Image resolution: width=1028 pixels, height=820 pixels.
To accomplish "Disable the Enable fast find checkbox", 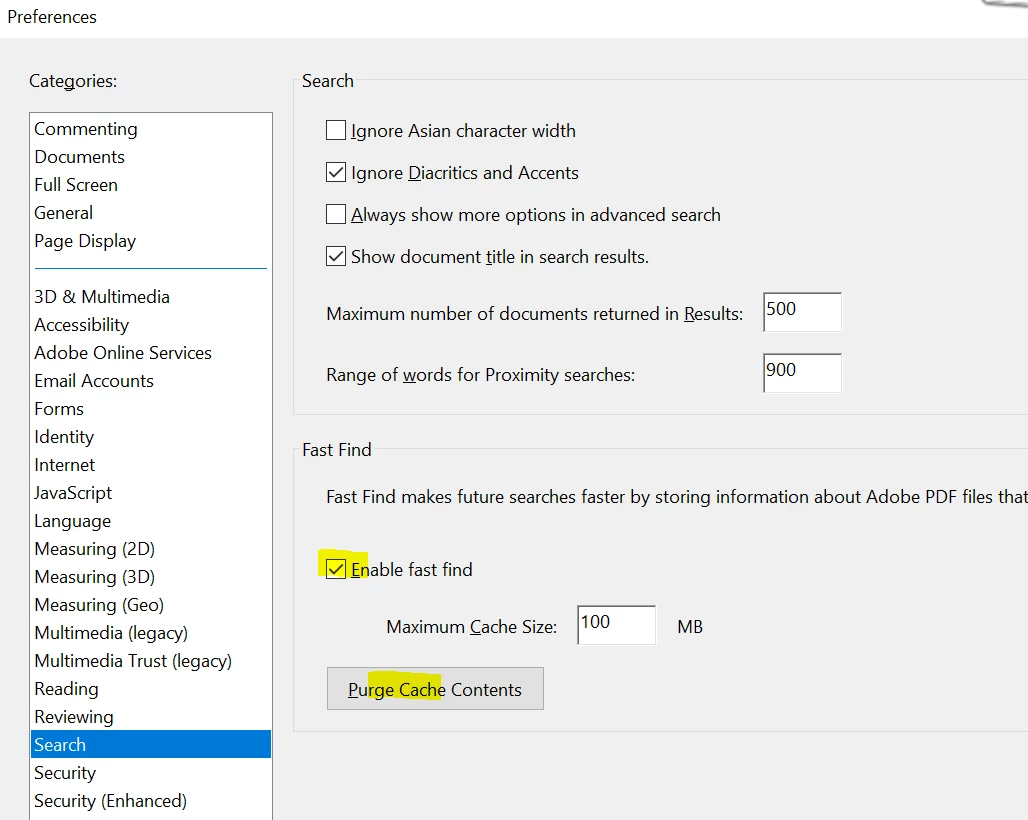I will click(336, 569).
